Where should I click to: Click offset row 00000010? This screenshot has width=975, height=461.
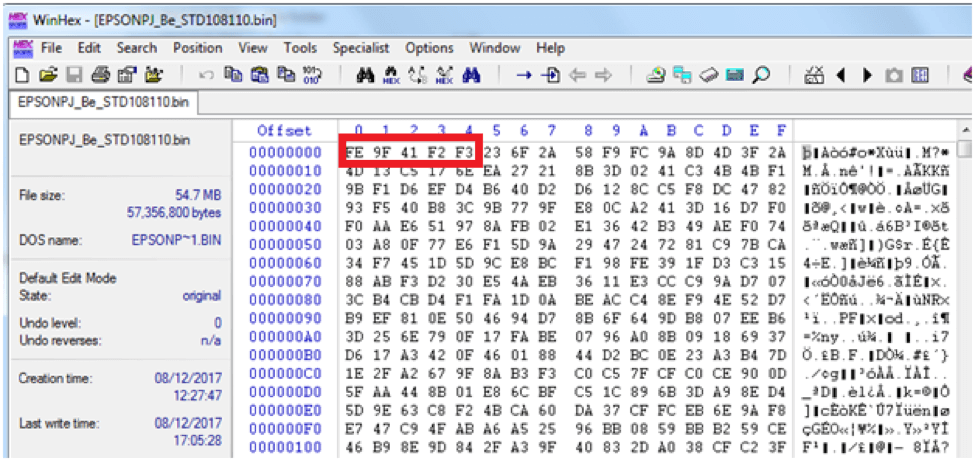[x=285, y=170]
